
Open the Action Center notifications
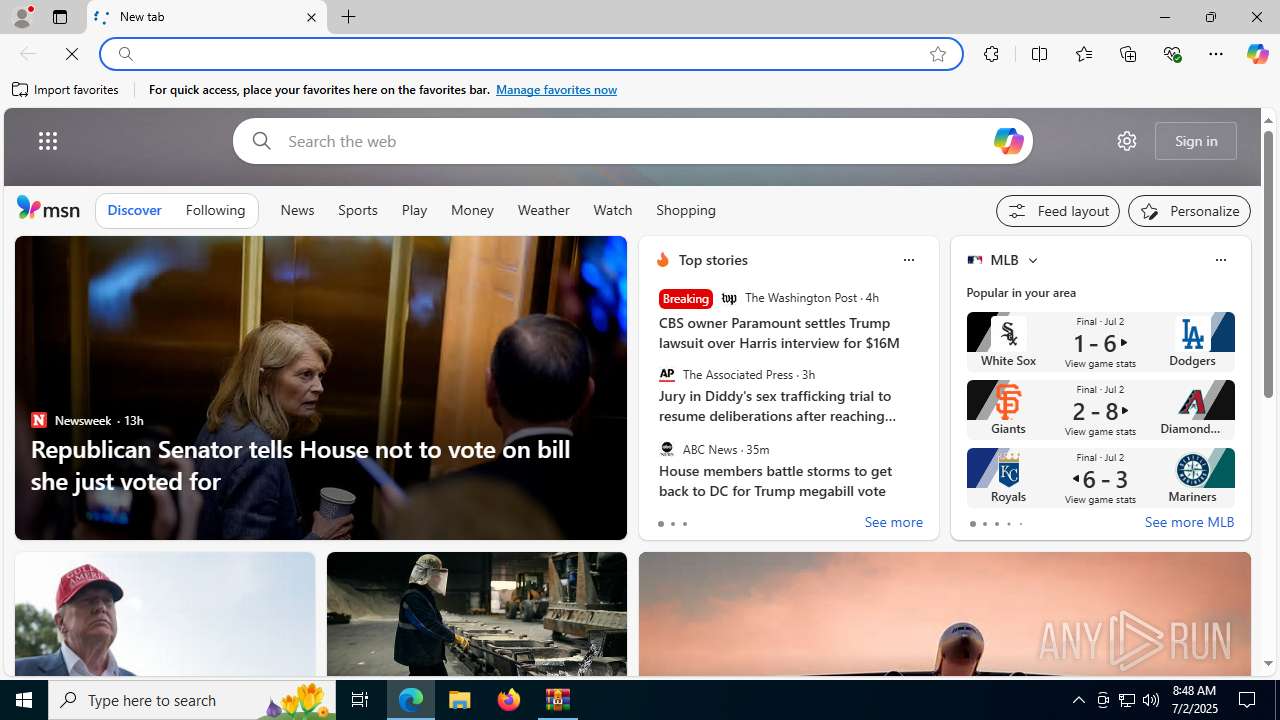tap(1248, 700)
